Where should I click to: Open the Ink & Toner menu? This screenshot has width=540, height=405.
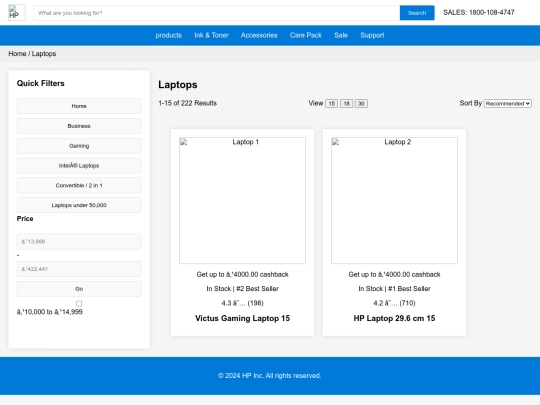(x=211, y=35)
